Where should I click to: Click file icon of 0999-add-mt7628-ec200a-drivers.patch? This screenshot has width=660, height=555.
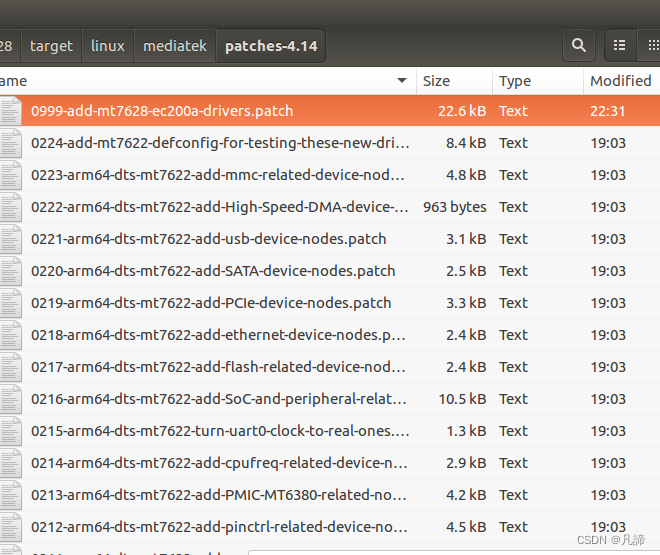tap(10, 111)
